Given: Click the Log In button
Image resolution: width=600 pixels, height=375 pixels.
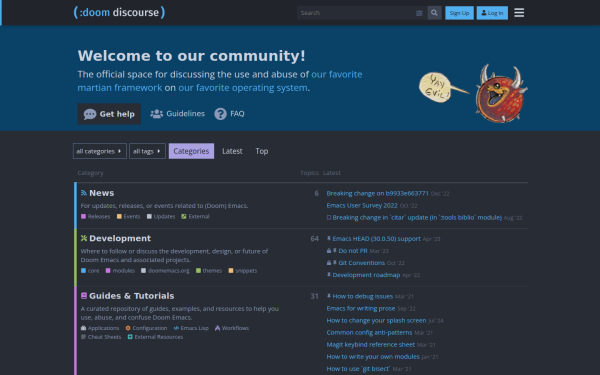Looking at the screenshot, I should click(492, 13).
